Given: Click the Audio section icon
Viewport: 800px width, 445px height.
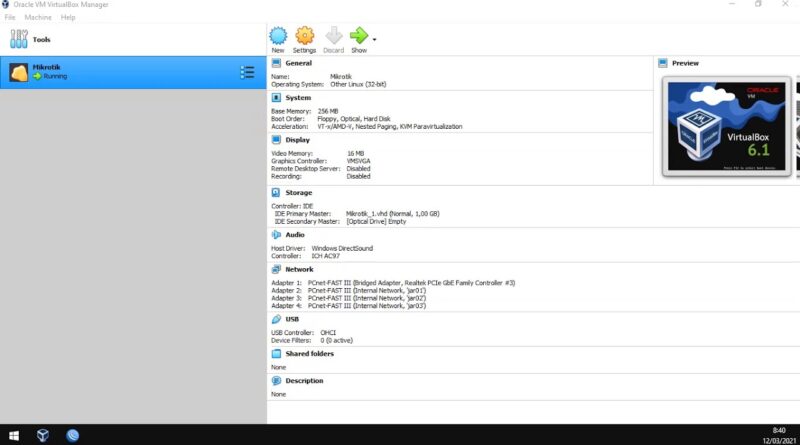Looking at the screenshot, I should click(276, 235).
